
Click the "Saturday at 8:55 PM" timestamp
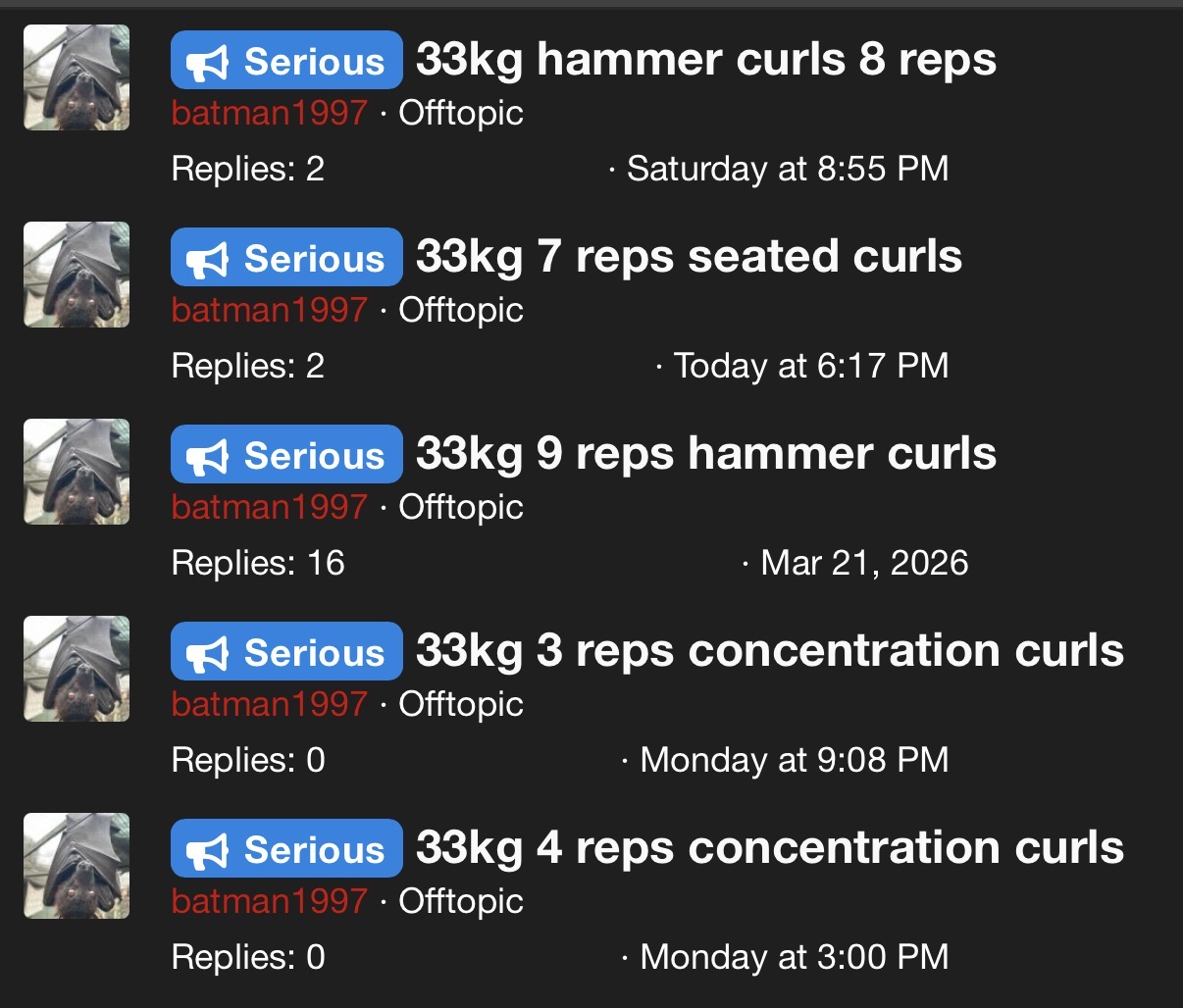coord(788,169)
